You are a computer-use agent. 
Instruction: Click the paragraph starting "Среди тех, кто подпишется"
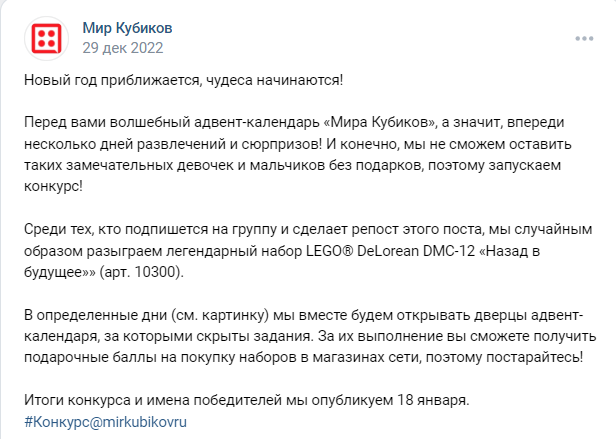(300, 253)
